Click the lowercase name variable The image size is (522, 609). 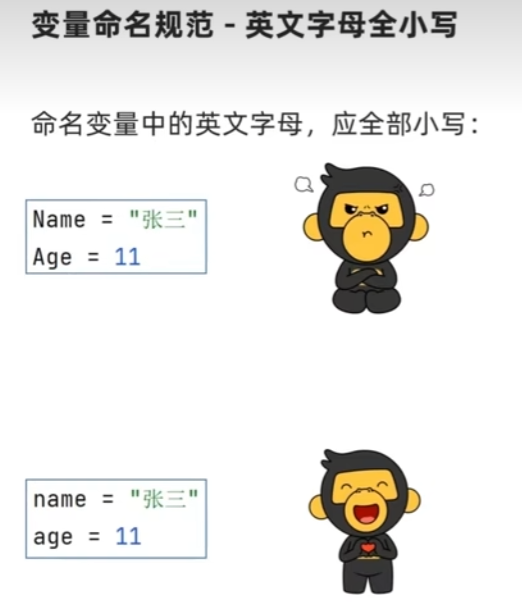click(60, 499)
